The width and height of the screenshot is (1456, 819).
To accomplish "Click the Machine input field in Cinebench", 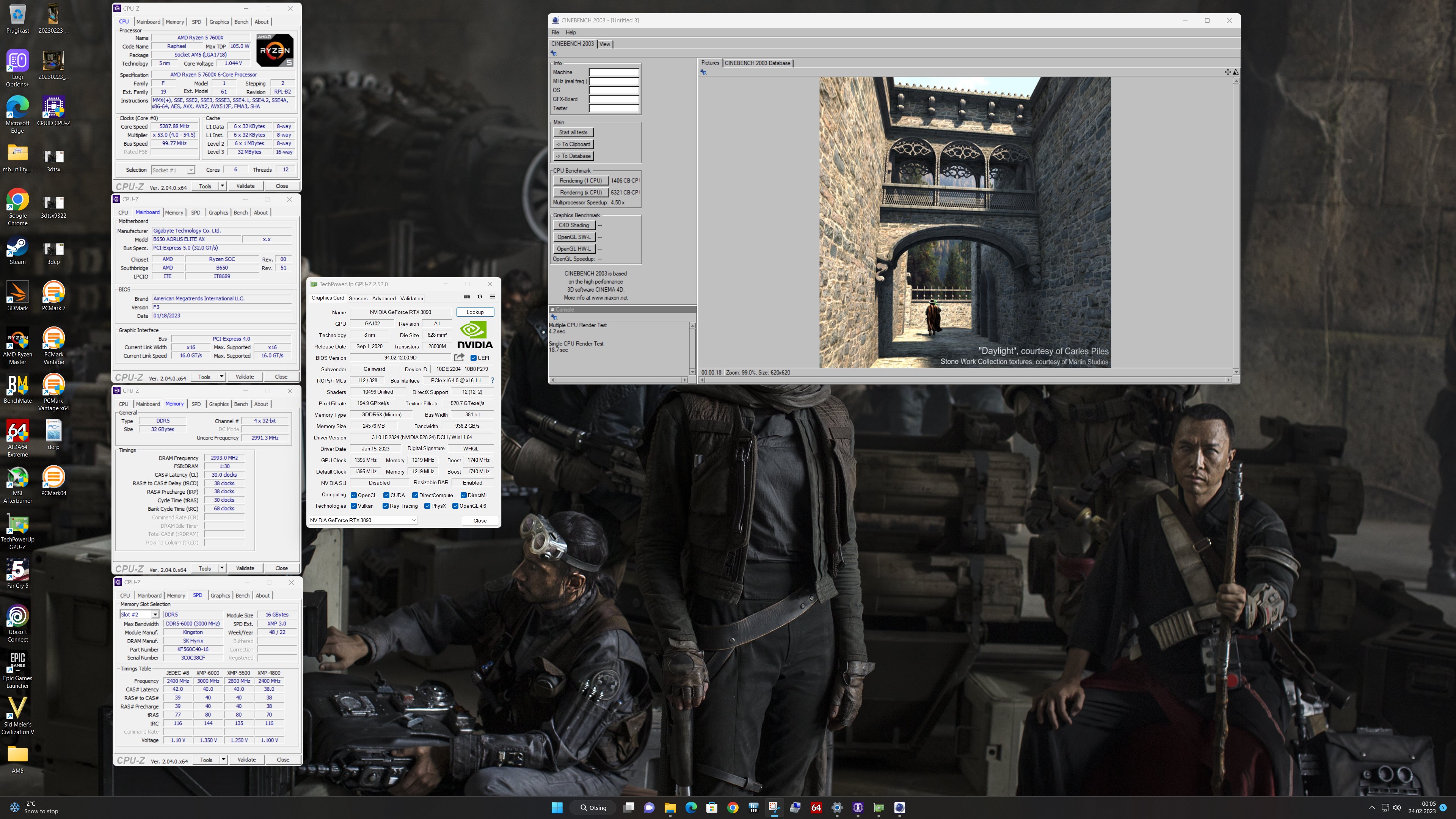I will point(614,72).
